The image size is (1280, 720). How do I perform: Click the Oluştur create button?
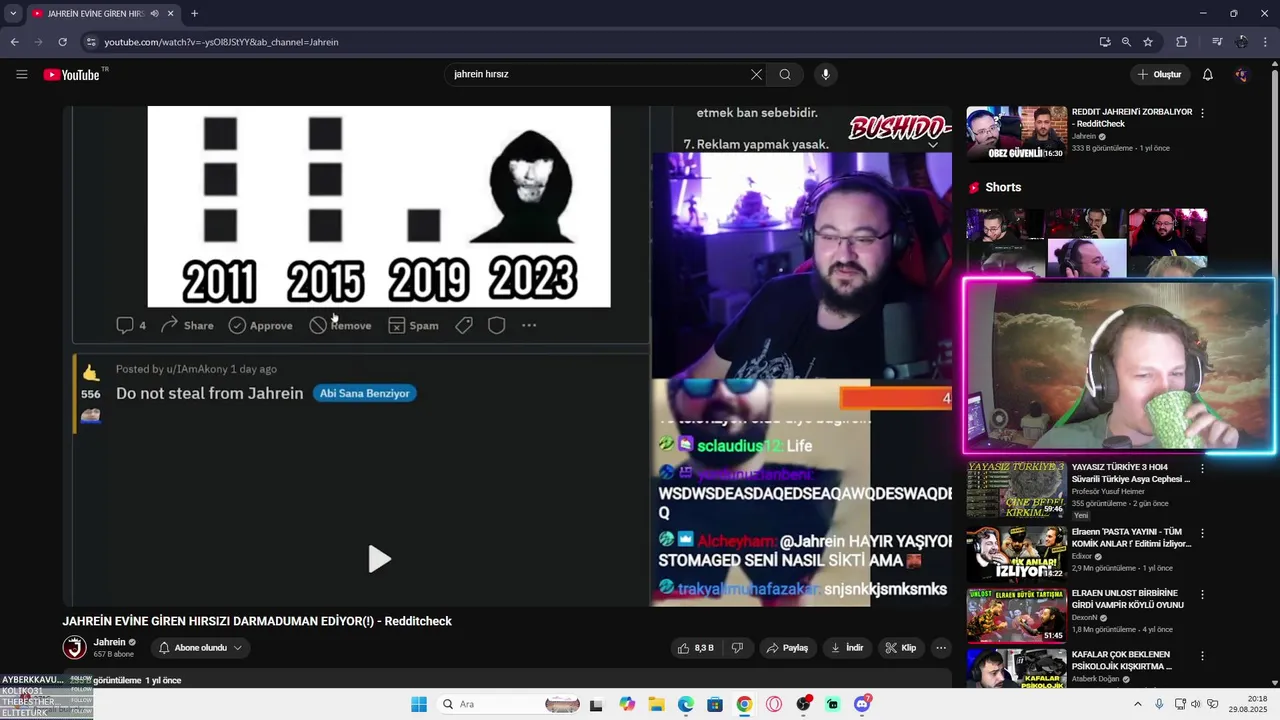(x=1159, y=75)
